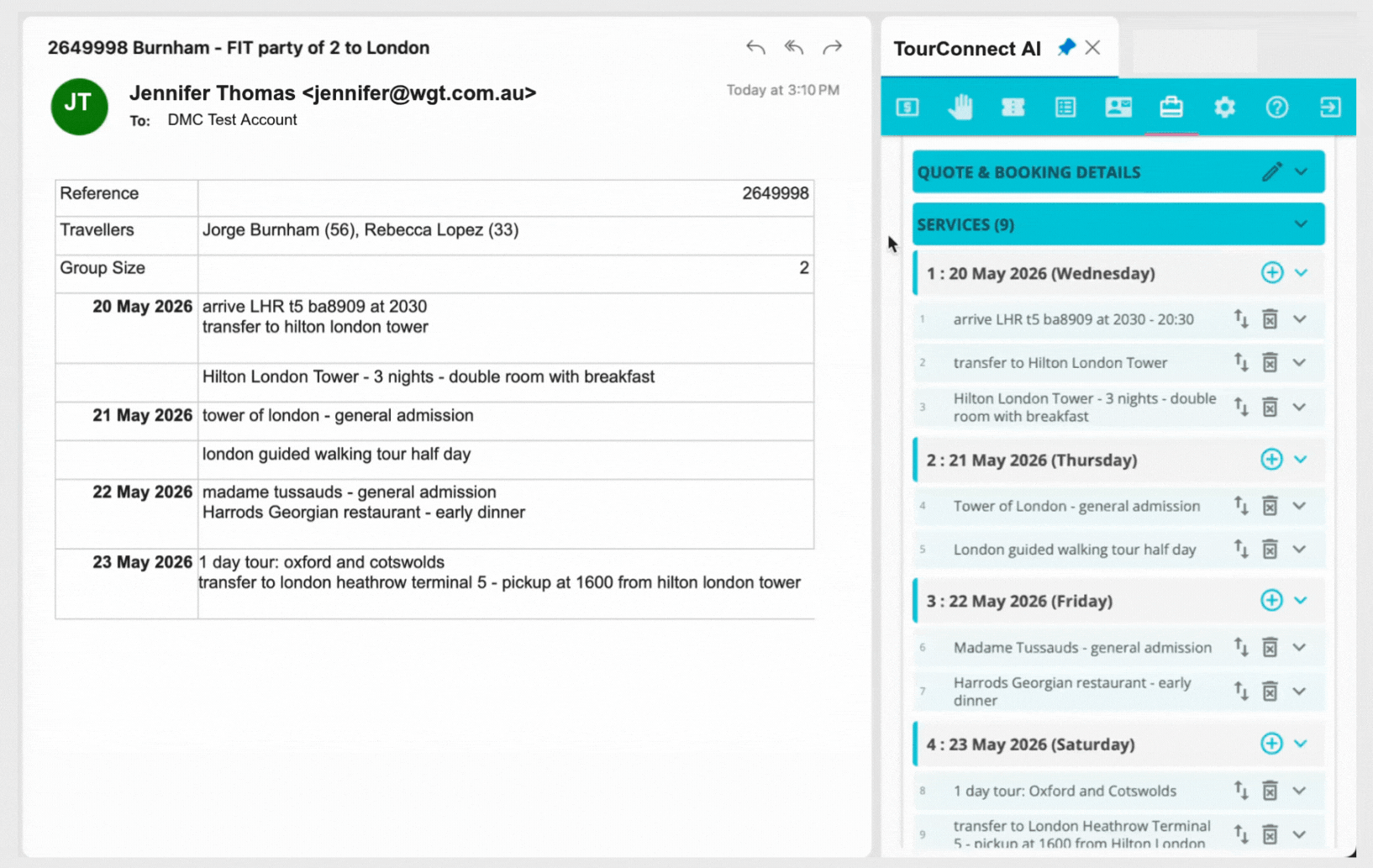Click the reply all double-arrow icon
1373x868 pixels.
click(793, 48)
